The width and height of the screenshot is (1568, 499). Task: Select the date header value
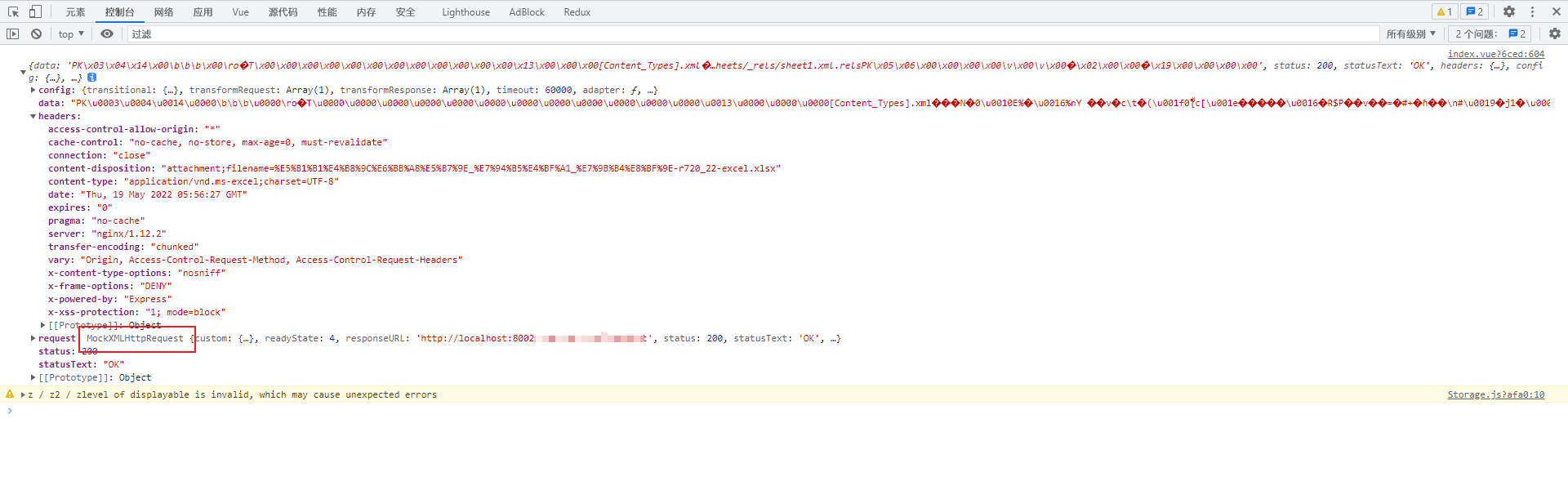(x=163, y=194)
